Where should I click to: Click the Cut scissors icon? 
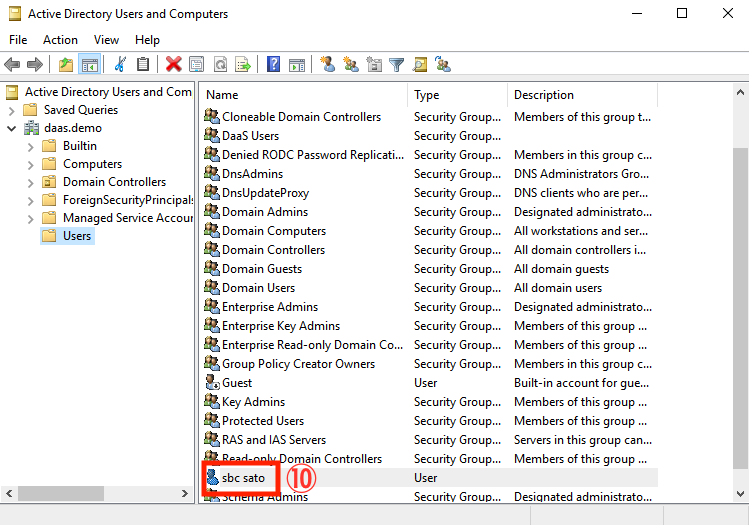click(x=120, y=64)
